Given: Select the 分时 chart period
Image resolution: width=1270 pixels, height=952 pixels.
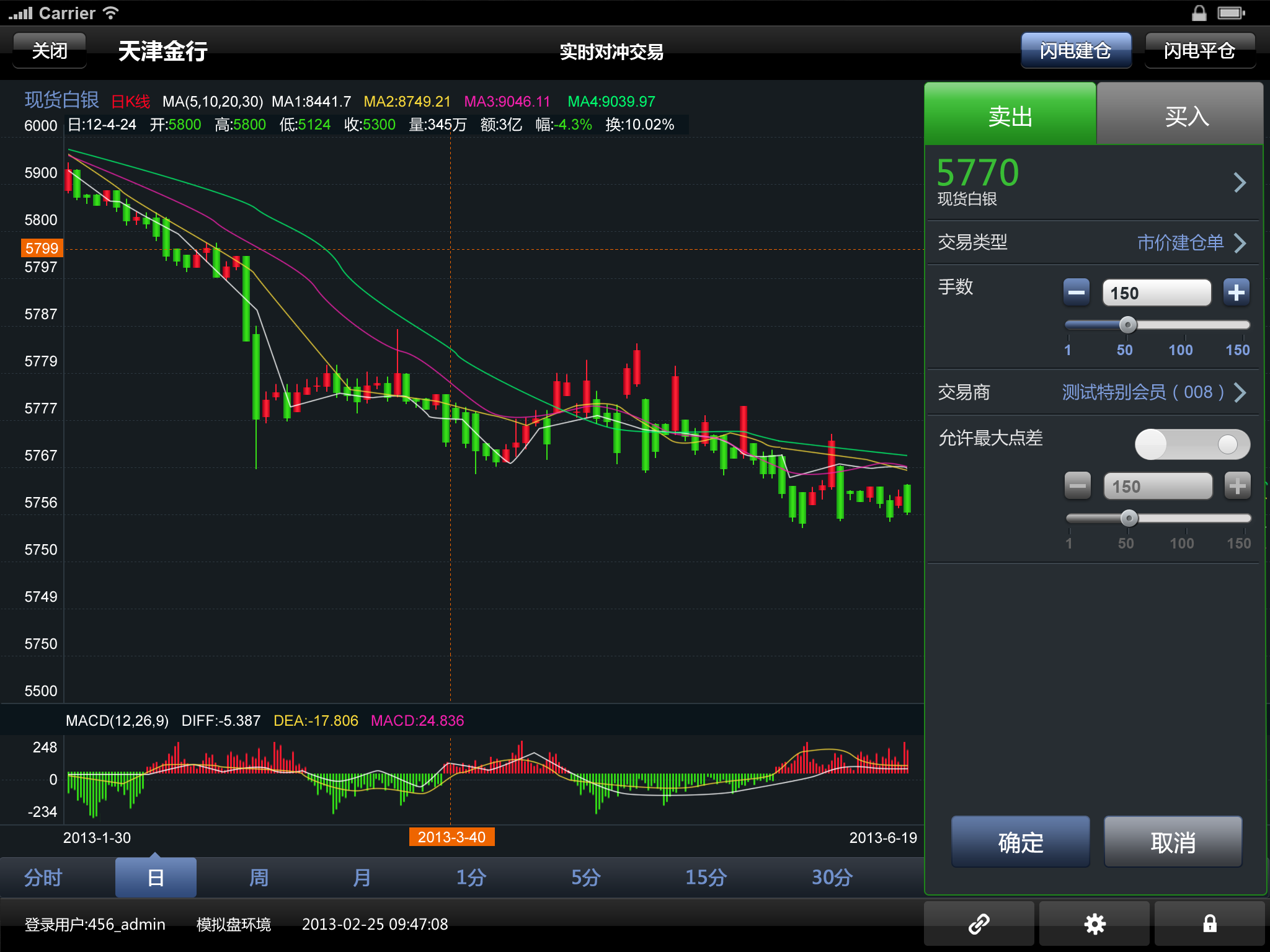Looking at the screenshot, I should click(x=43, y=878).
